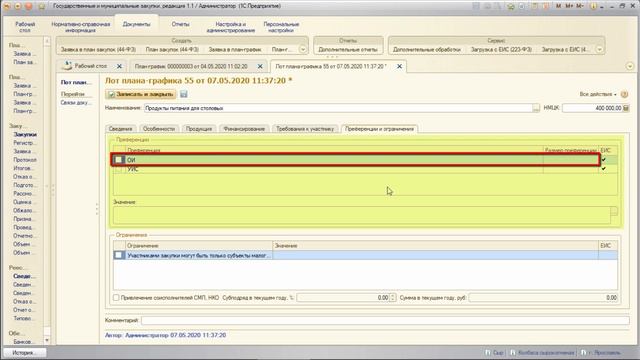The image size is (640, 360).
Task: Open the Рабочий стол section
Action: pos(25,27)
